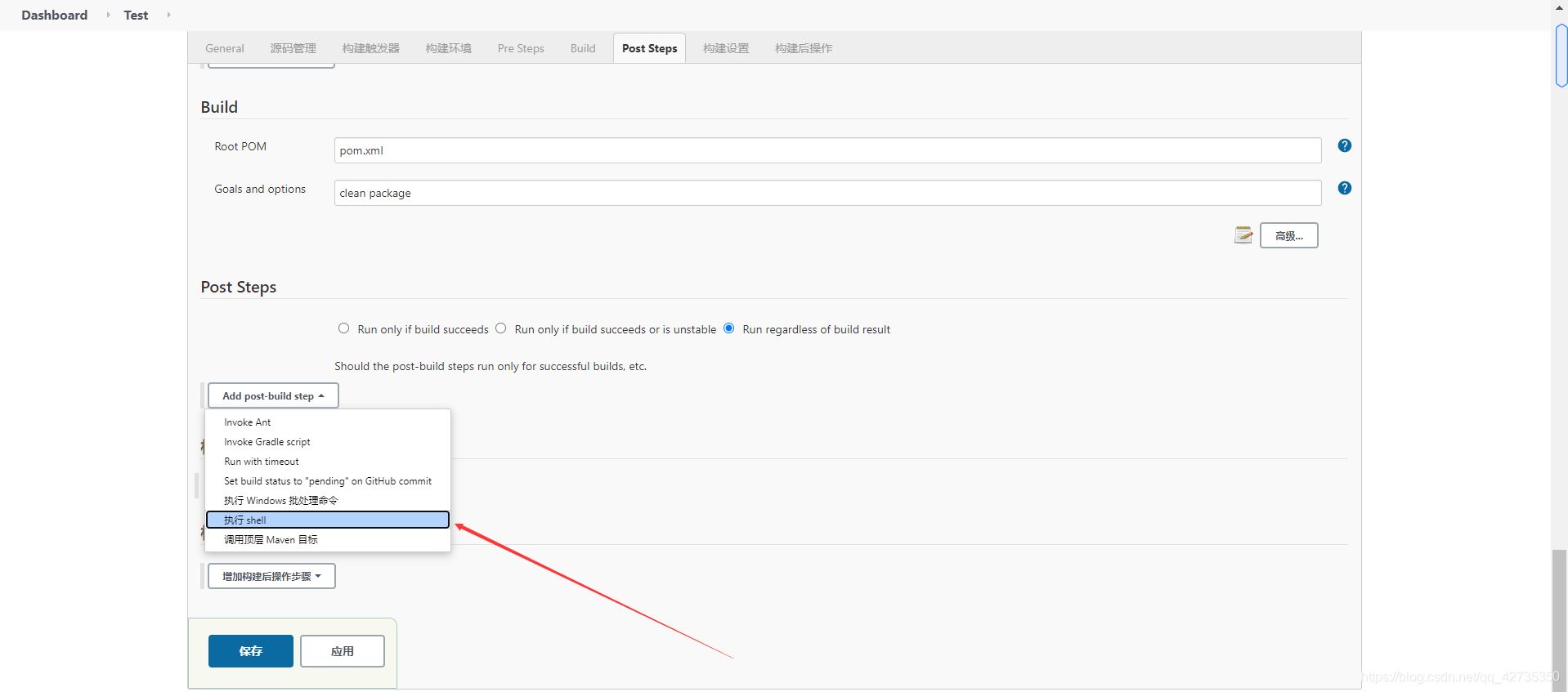Image resolution: width=1568 pixels, height=692 pixels.
Task: Switch to the 构建环境 tab
Action: point(449,48)
